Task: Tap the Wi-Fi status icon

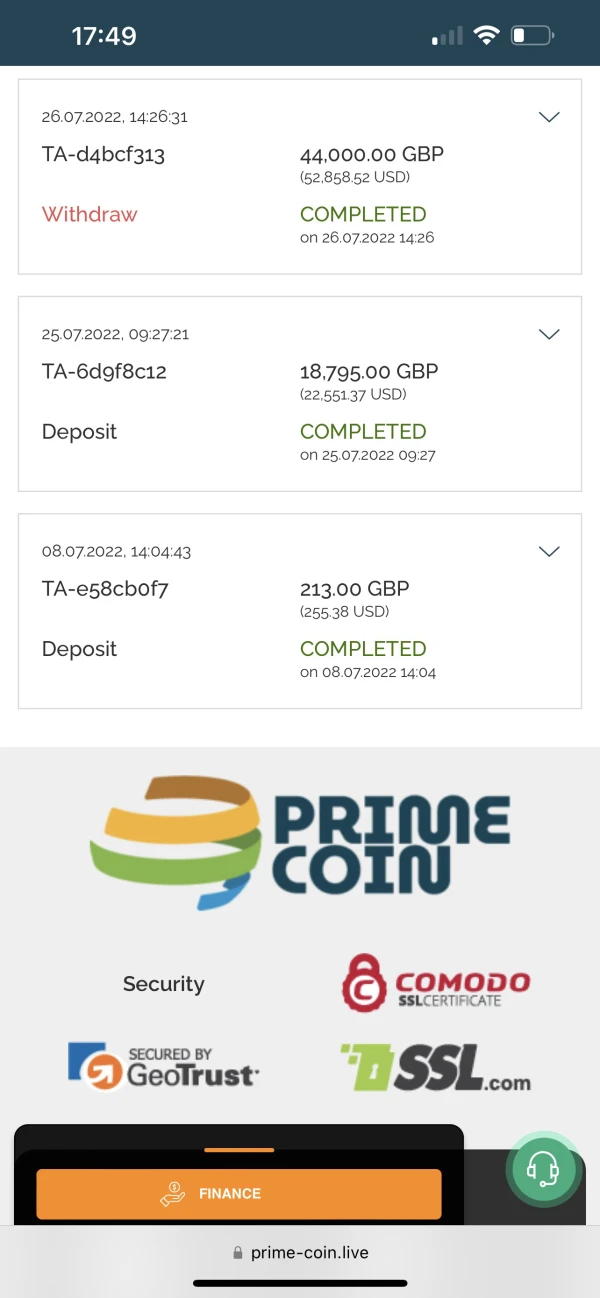Action: point(487,36)
